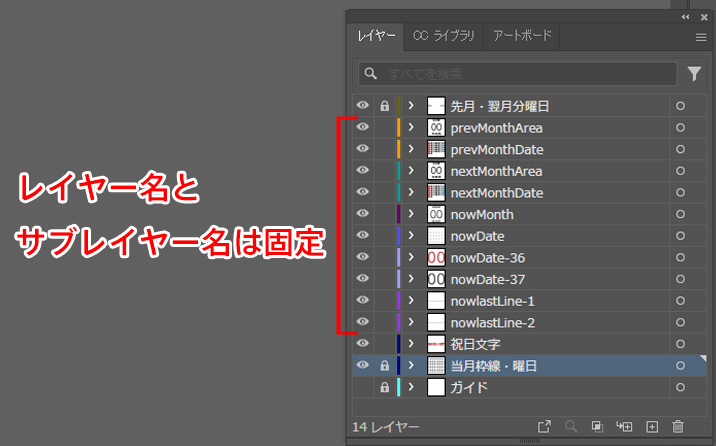Viewport: 716px width, 446px height.
Task: Switch to the CC ライブラリ tab
Action: (444, 36)
